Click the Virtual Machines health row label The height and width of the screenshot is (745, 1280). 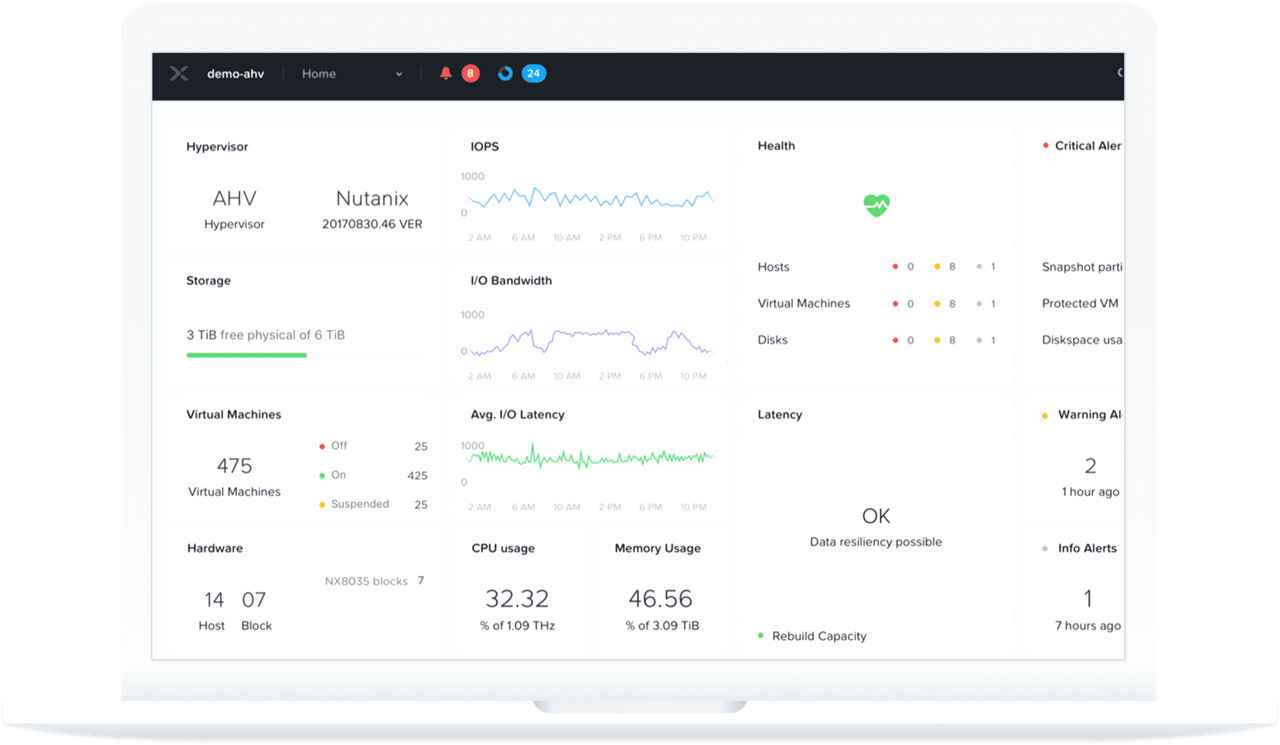803,304
